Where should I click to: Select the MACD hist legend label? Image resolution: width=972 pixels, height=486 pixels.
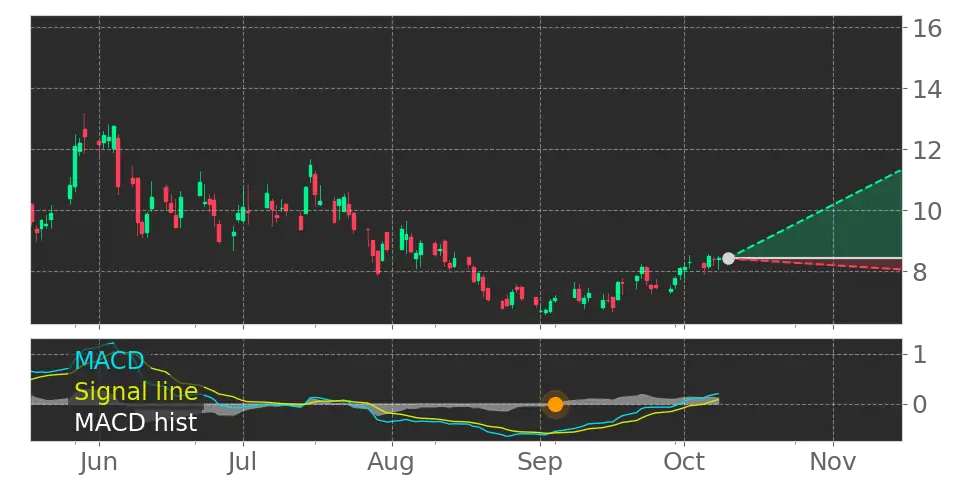136,422
